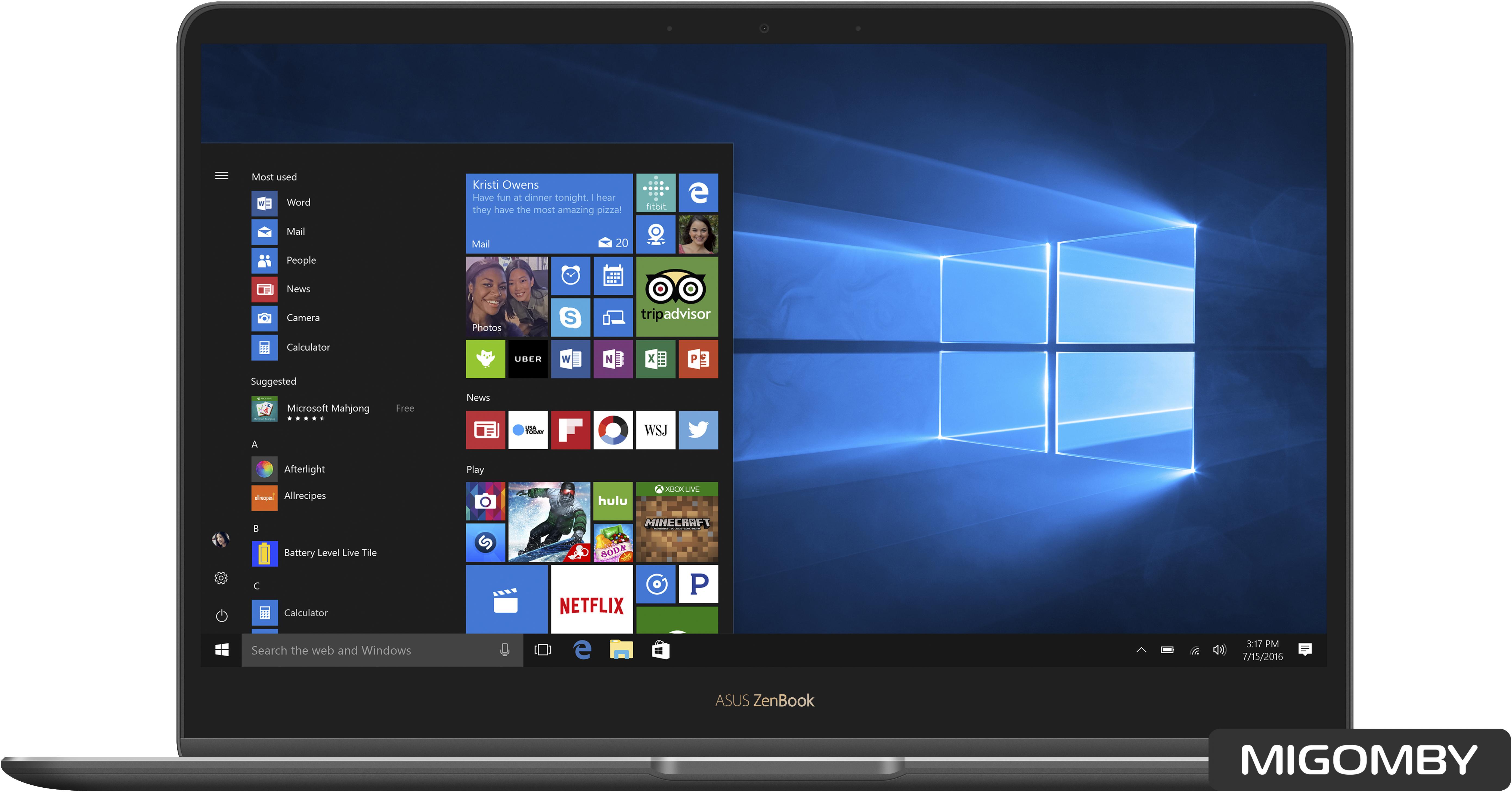Image resolution: width=1512 pixels, height=792 pixels.
Task: Open Task View on the taskbar
Action: (543, 650)
